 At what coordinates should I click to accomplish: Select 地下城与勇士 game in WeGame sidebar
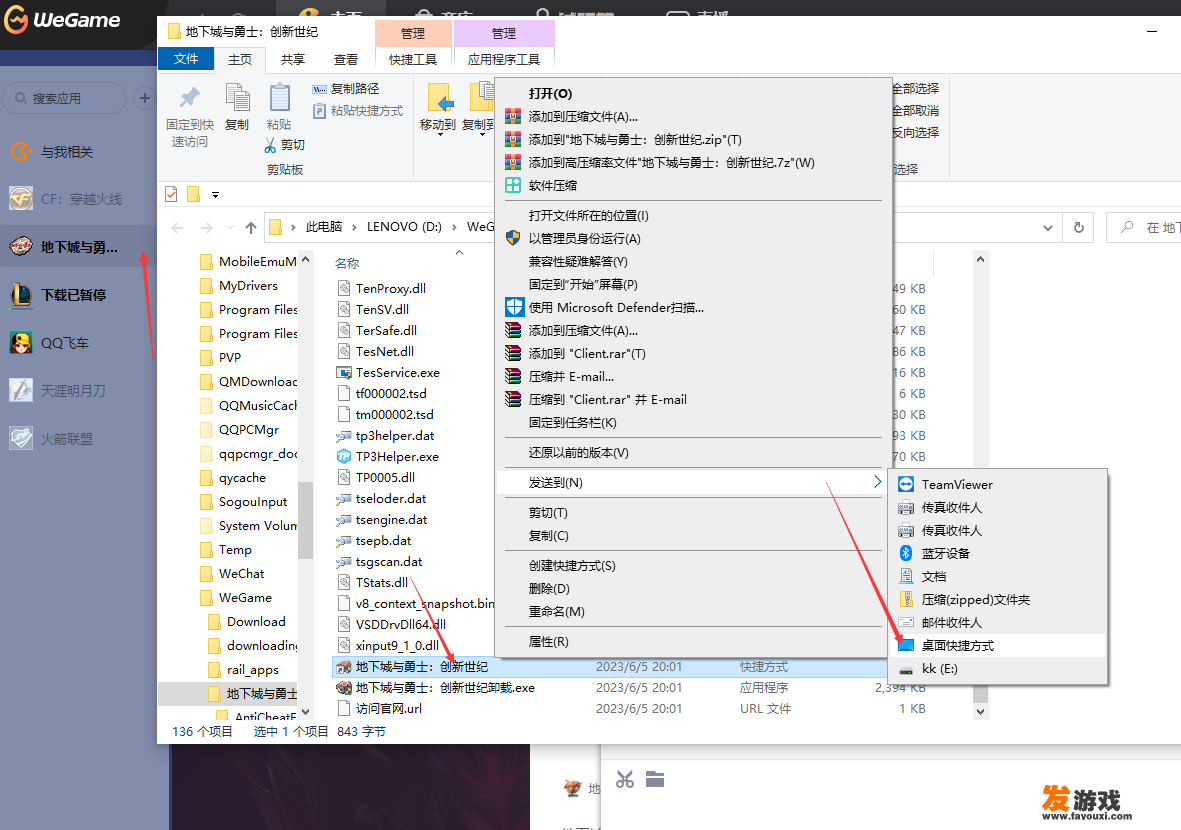click(78, 247)
